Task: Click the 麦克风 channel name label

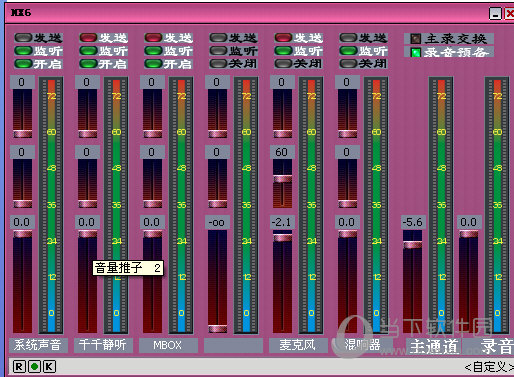Action: pyautogui.click(x=298, y=345)
